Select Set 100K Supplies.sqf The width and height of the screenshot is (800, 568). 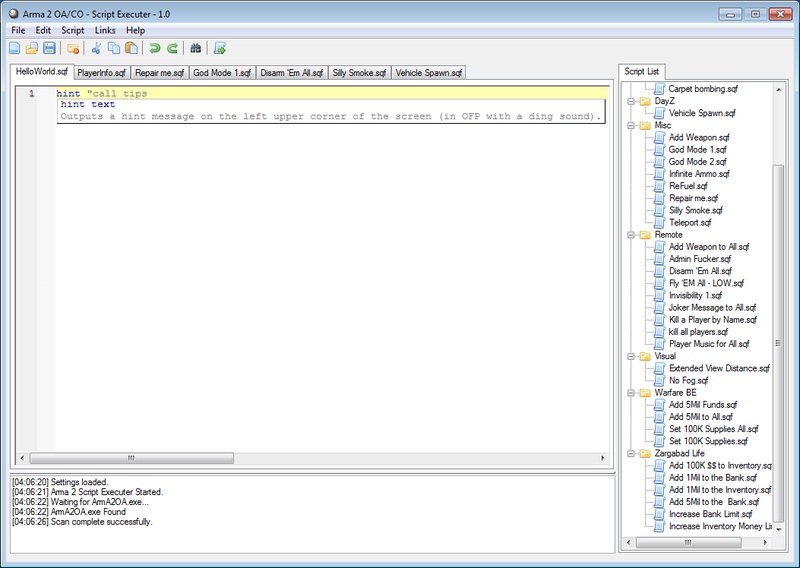point(708,441)
